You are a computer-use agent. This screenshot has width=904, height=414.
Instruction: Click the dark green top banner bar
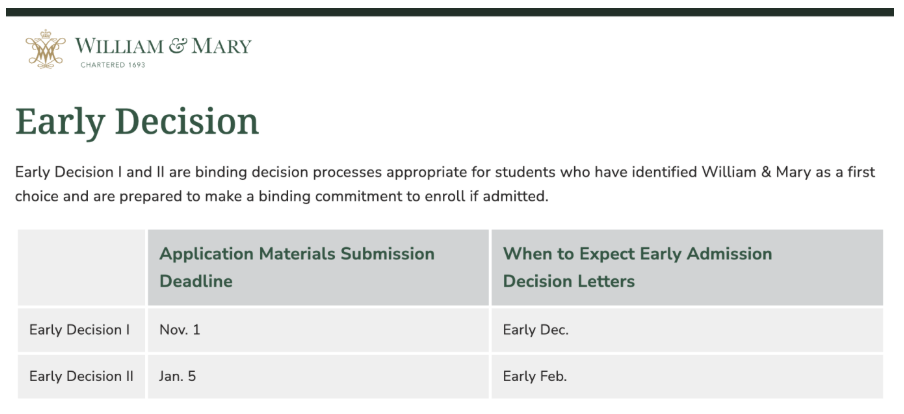[450, 12]
